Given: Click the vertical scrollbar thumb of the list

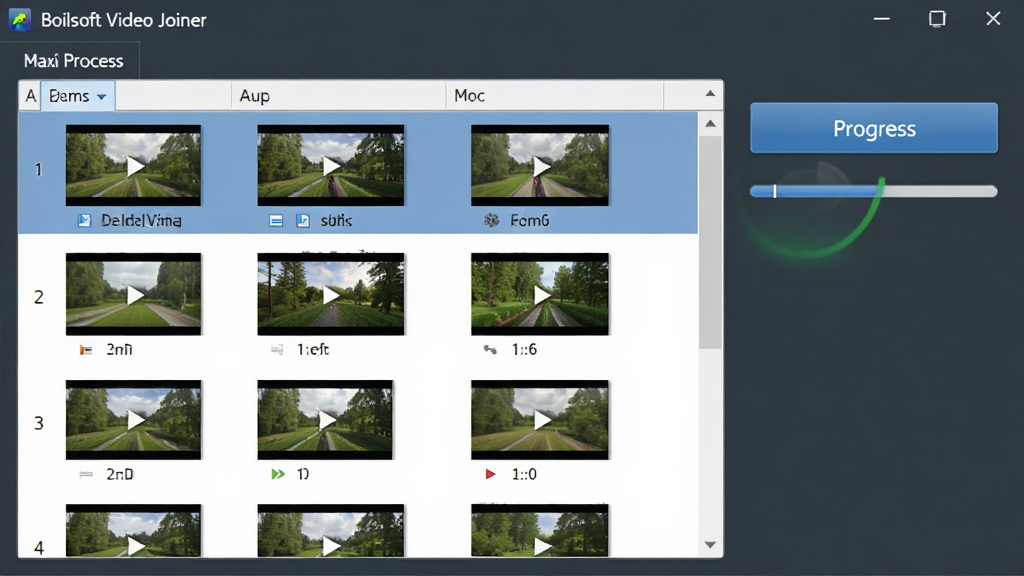Looking at the screenshot, I should (710, 242).
